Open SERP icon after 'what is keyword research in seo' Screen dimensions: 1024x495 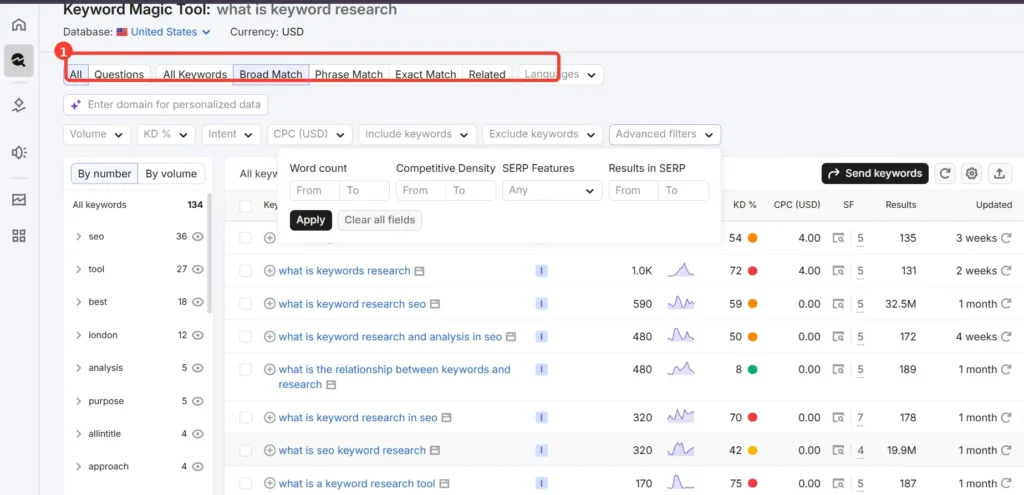(447, 418)
